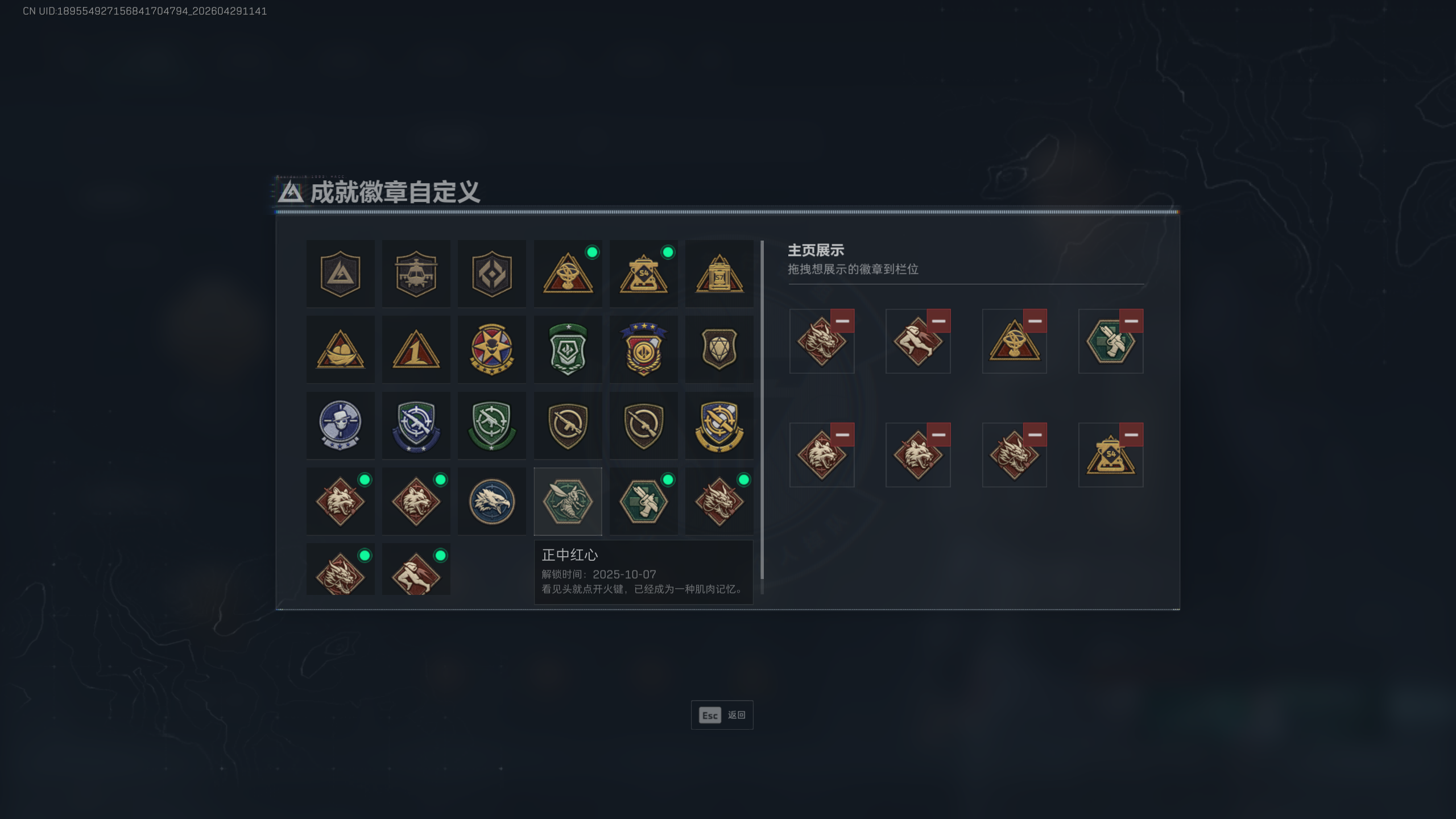Click the gem shield badge

(x=719, y=350)
